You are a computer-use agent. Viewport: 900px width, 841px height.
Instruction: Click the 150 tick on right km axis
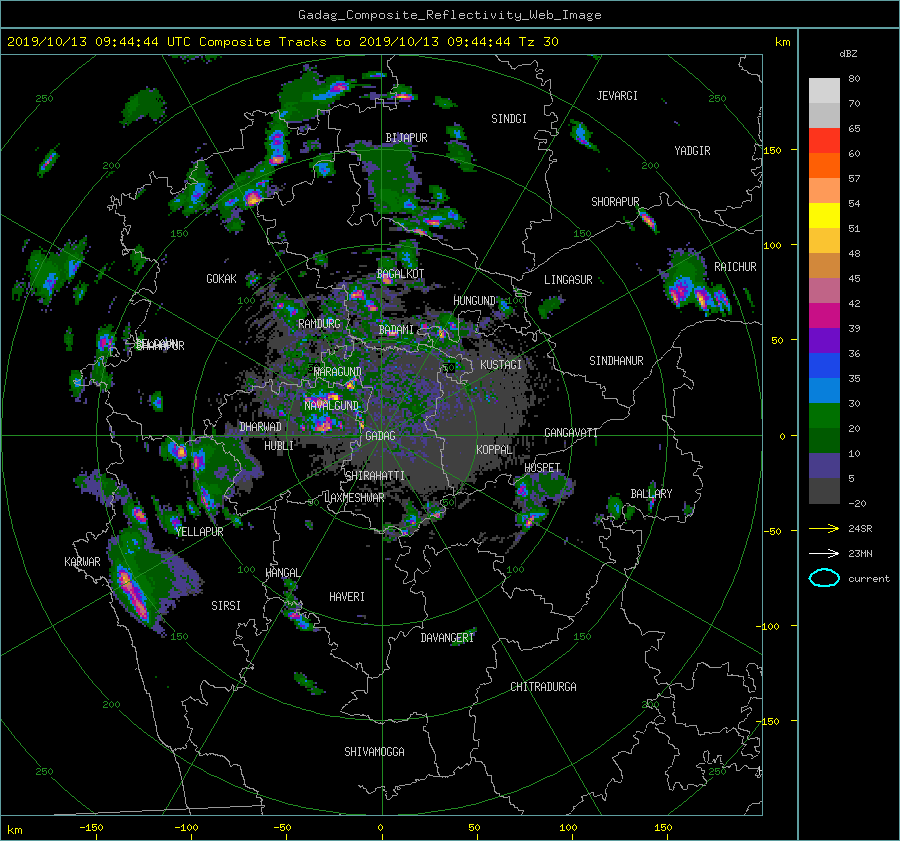click(x=772, y=150)
